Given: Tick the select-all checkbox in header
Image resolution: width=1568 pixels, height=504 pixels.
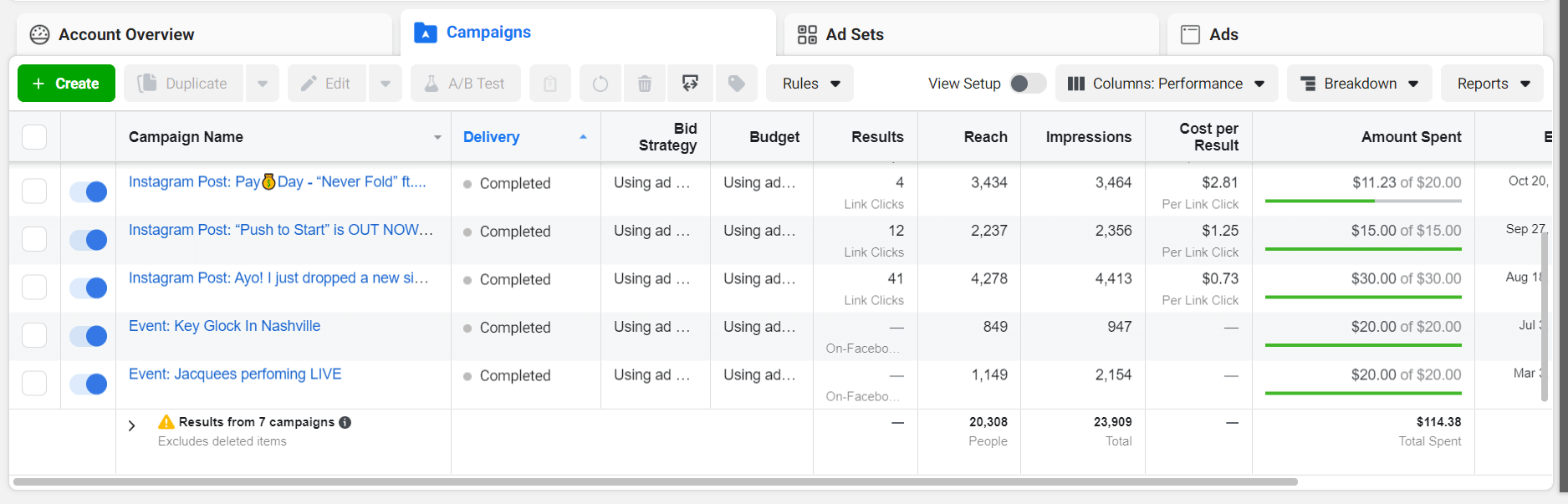Looking at the screenshot, I should [x=34, y=136].
